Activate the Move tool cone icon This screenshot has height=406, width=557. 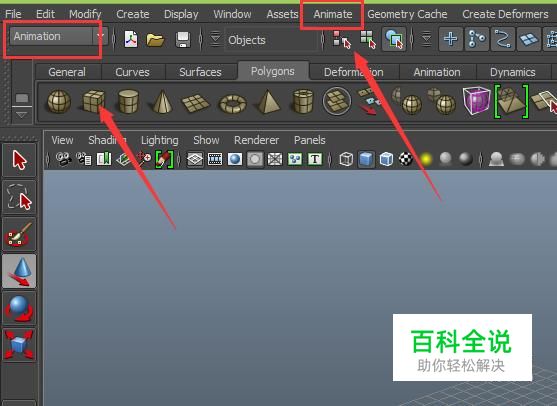(x=19, y=271)
